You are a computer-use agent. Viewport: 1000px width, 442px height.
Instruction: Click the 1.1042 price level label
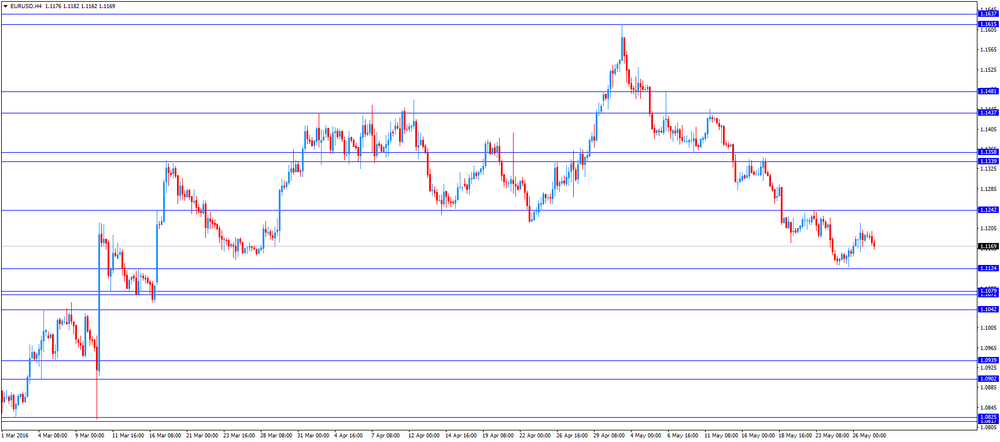point(987,309)
